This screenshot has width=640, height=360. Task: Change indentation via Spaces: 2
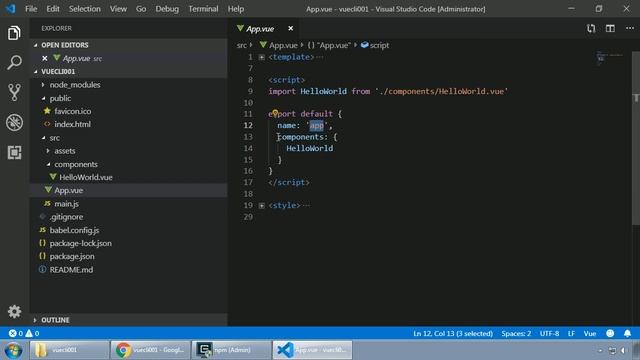(x=516, y=333)
